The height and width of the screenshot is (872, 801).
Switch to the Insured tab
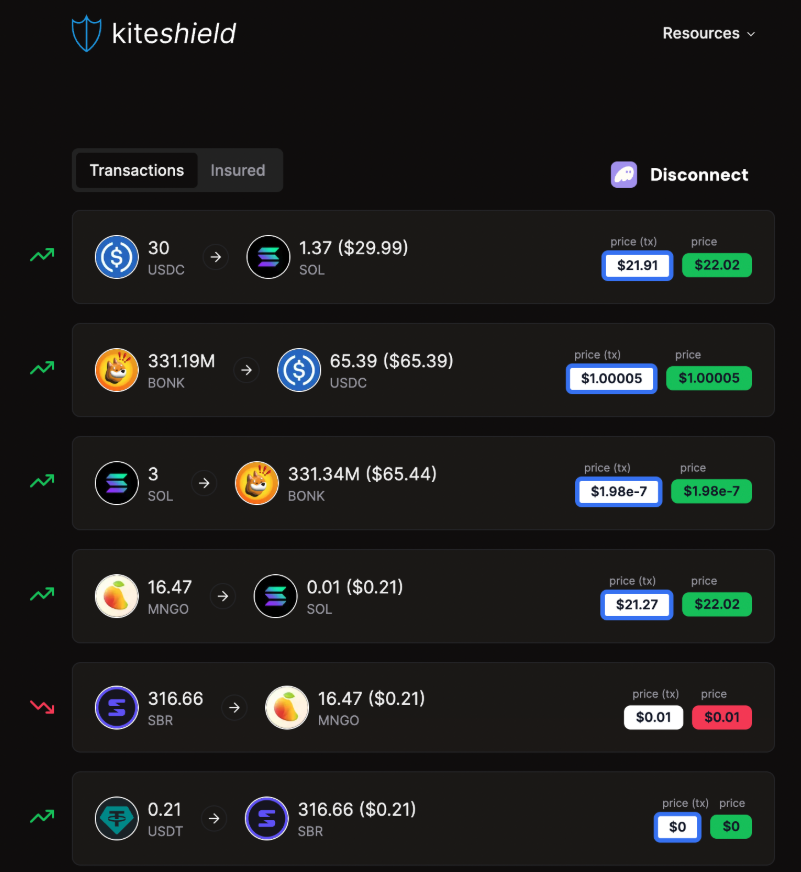click(x=237, y=170)
